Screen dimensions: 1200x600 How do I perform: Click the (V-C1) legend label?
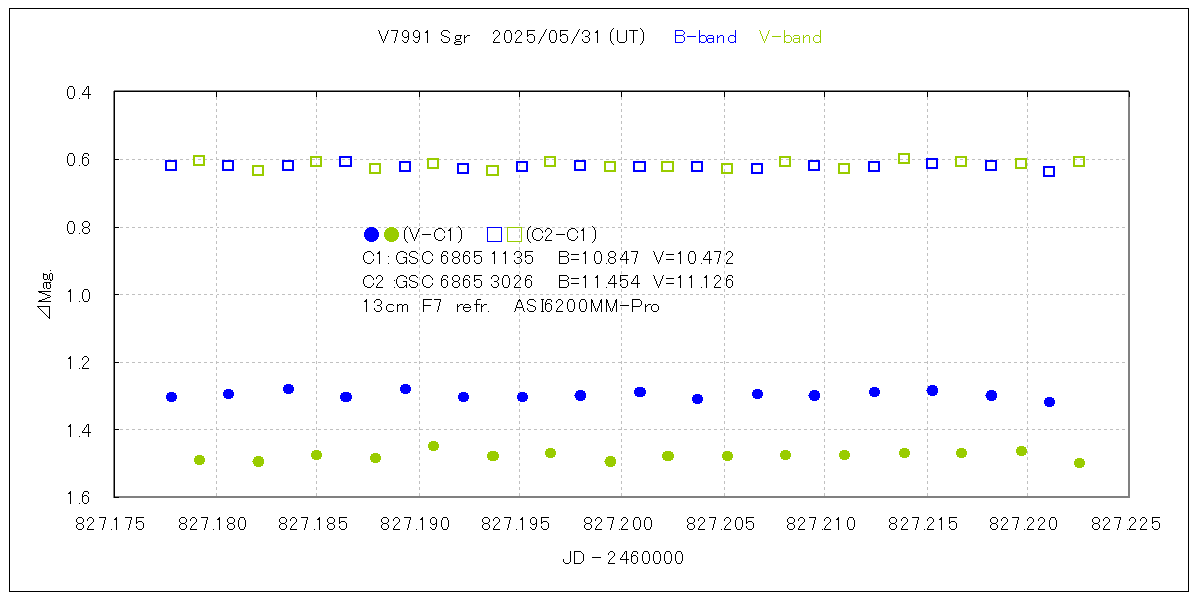(x=433, y=235)
